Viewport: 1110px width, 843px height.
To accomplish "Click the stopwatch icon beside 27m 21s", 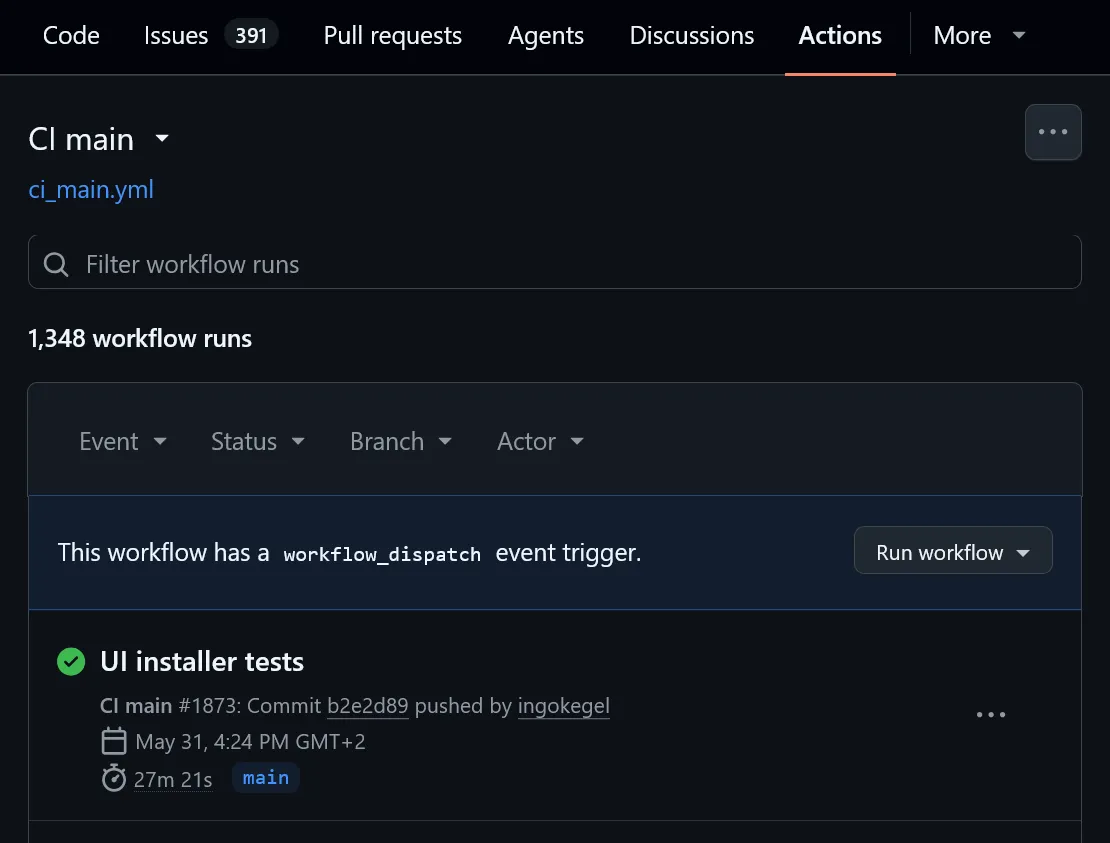I will (113, 778).
